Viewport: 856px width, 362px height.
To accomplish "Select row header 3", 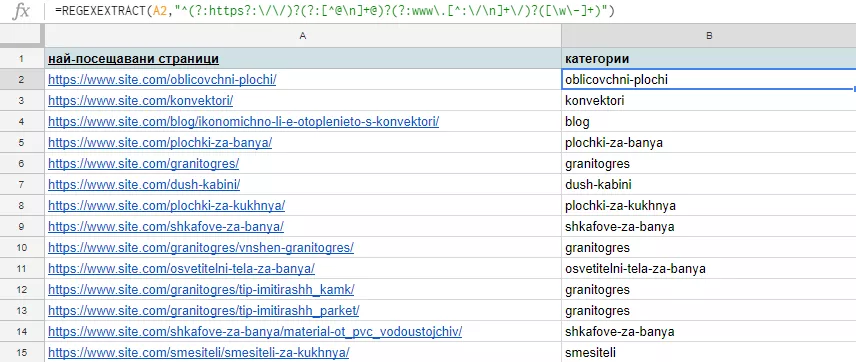I will click(21, 101).
